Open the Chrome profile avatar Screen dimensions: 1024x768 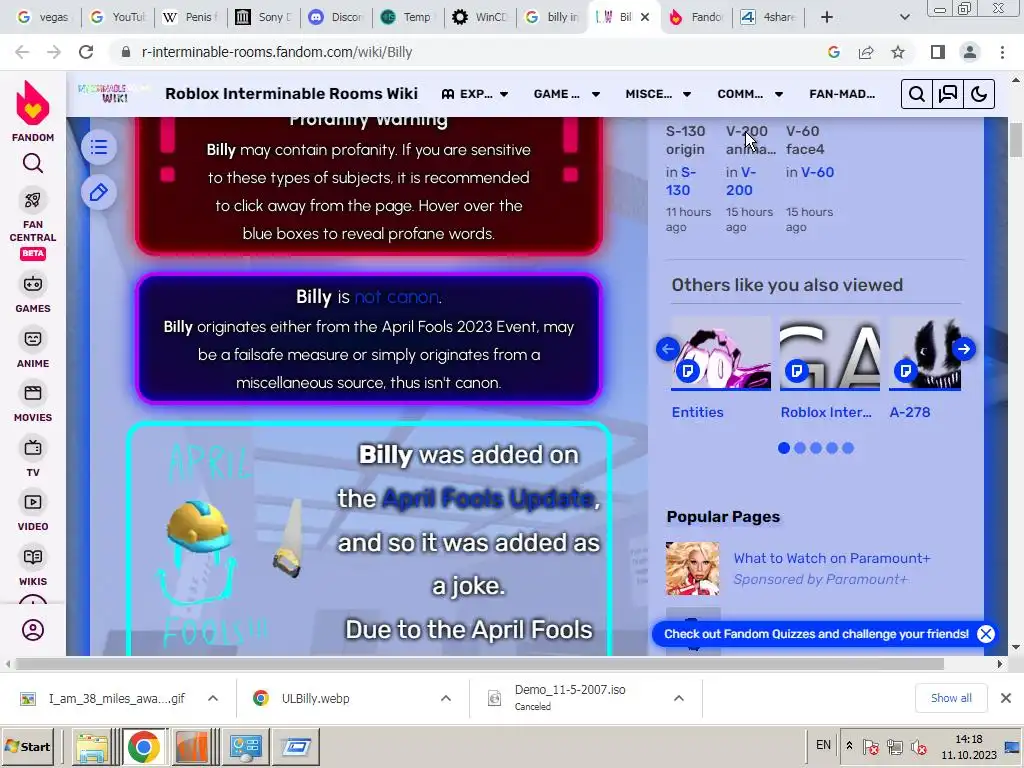tap(970, 52)
